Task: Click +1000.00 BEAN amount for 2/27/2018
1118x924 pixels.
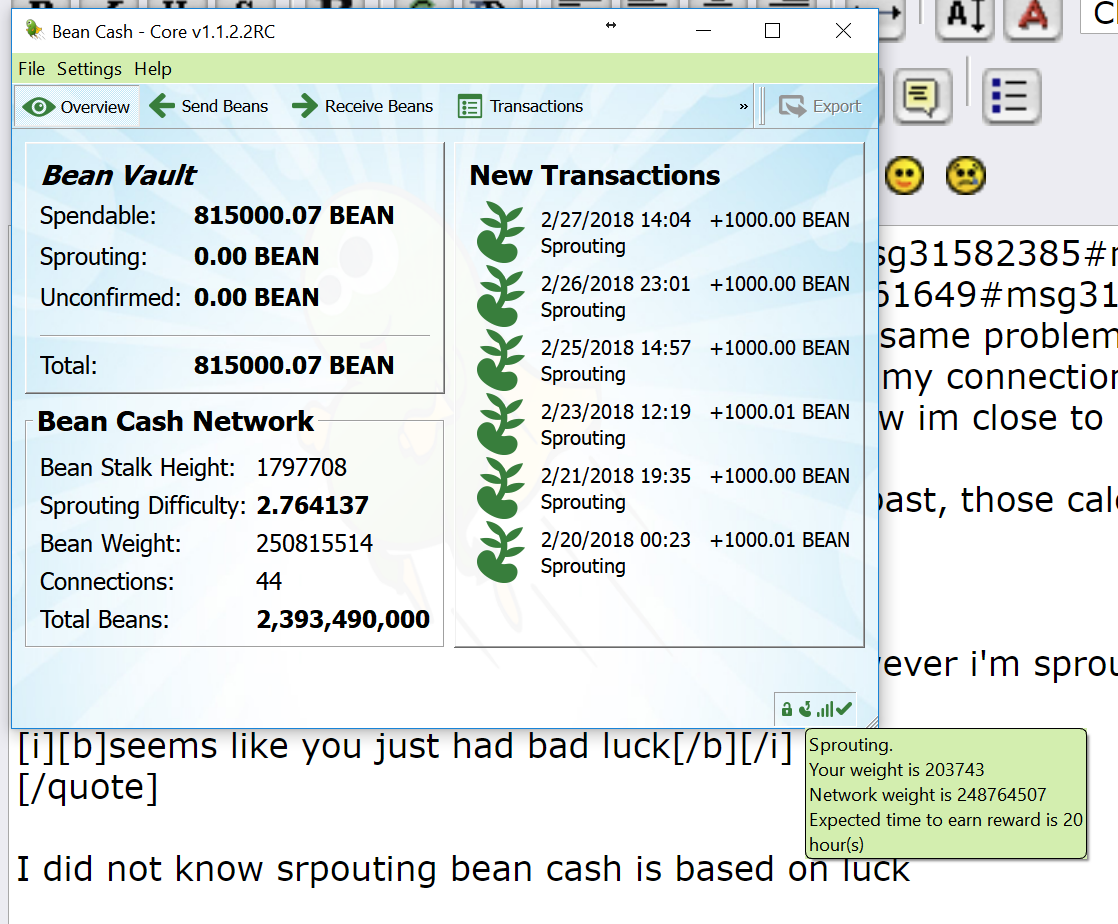Action: tap(779, 220)
